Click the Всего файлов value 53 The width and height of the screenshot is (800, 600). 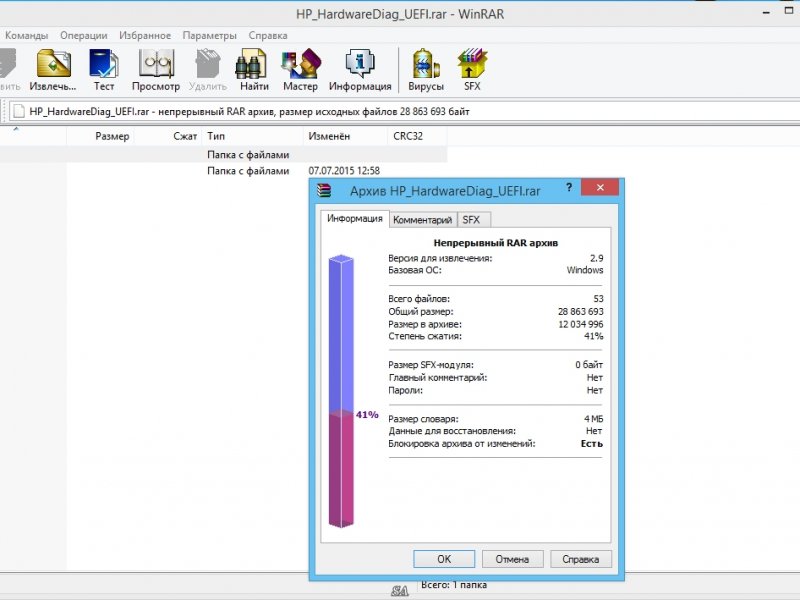tap(598, 299)
